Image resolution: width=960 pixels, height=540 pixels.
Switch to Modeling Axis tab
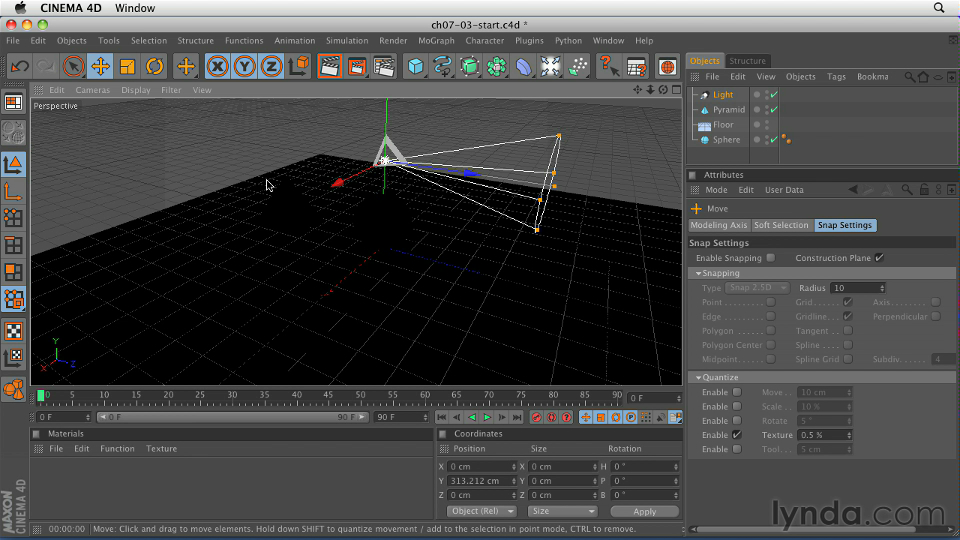click(719, 225)
